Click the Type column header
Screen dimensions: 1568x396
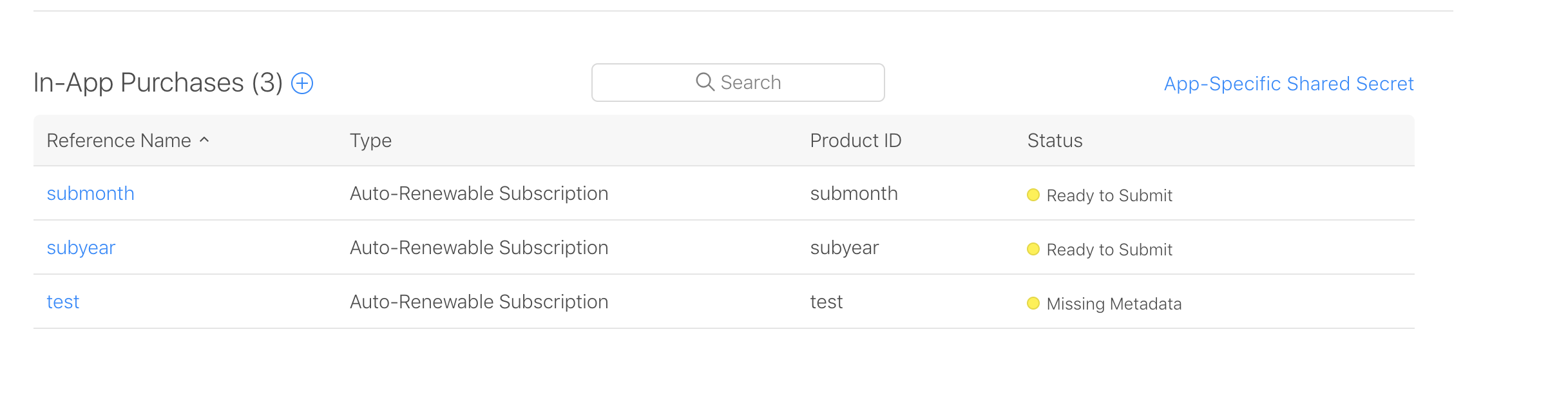click(370, 141)
